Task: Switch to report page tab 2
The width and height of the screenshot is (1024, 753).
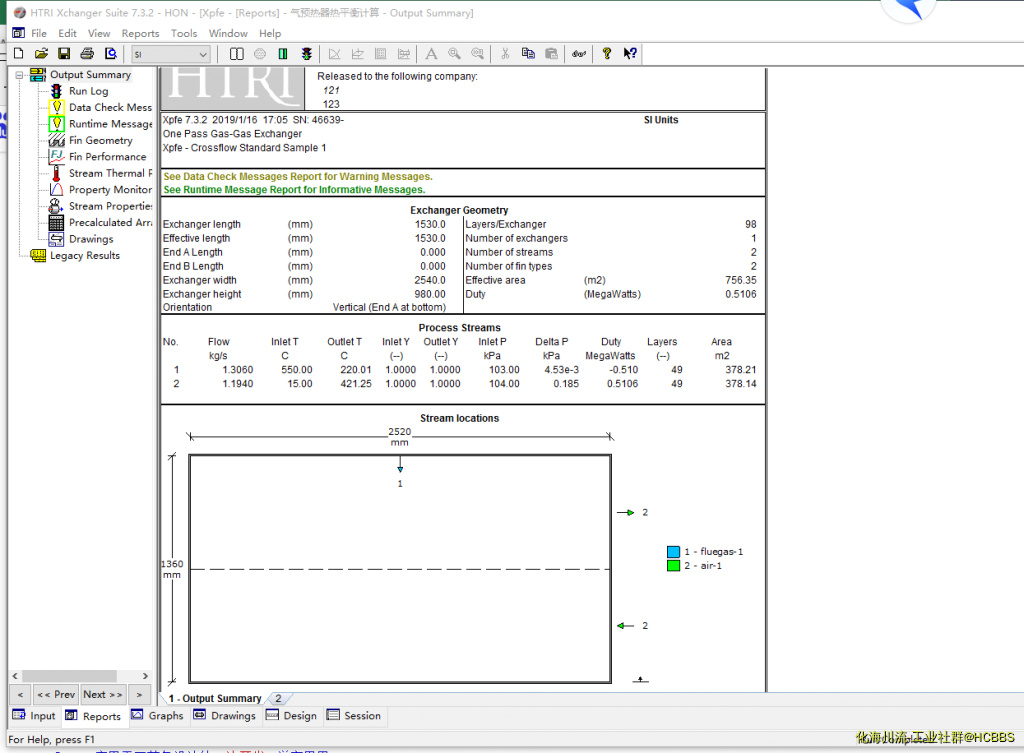Action: (278, 698)
